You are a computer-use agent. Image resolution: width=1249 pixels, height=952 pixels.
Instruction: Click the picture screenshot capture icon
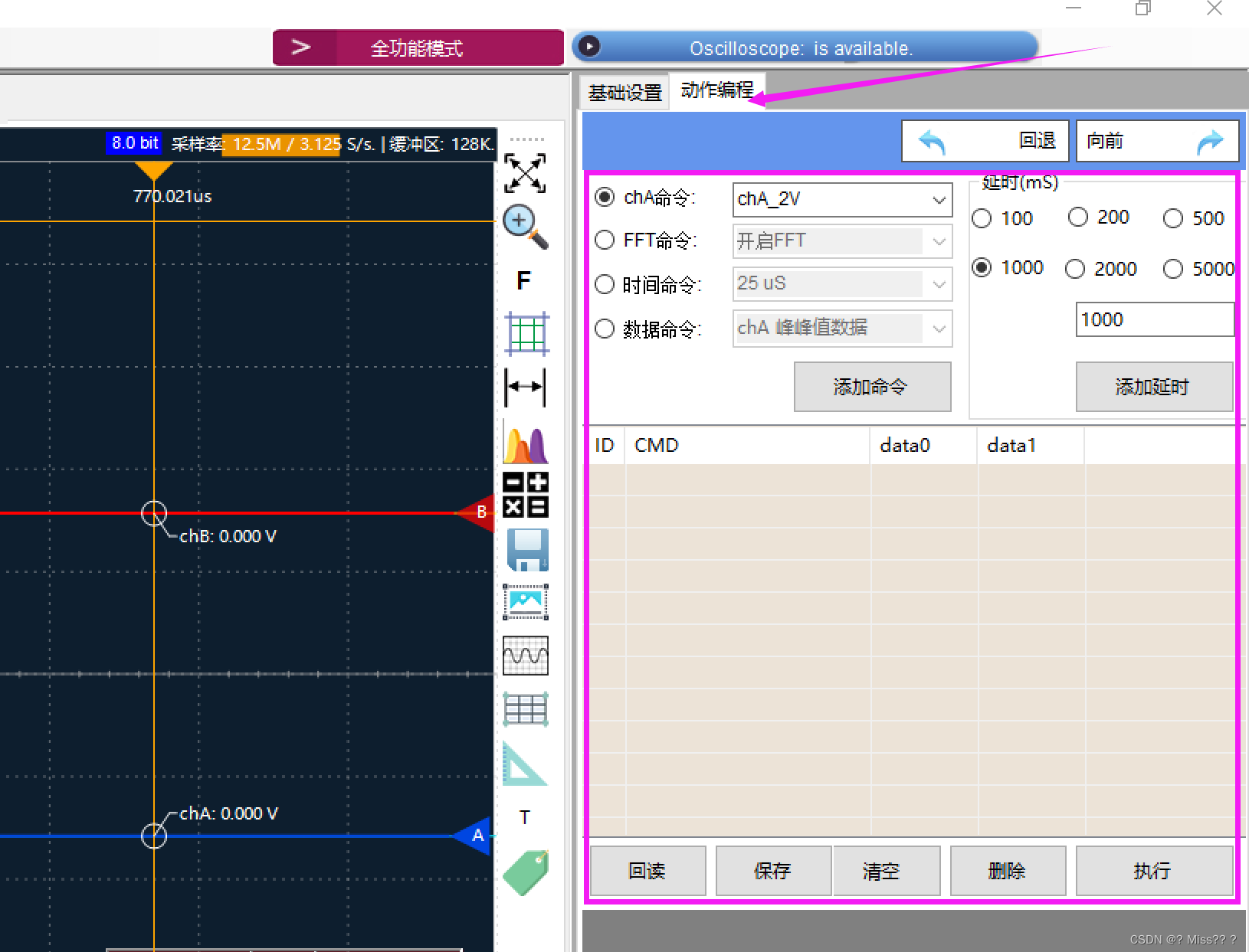(x=526, y=602)
